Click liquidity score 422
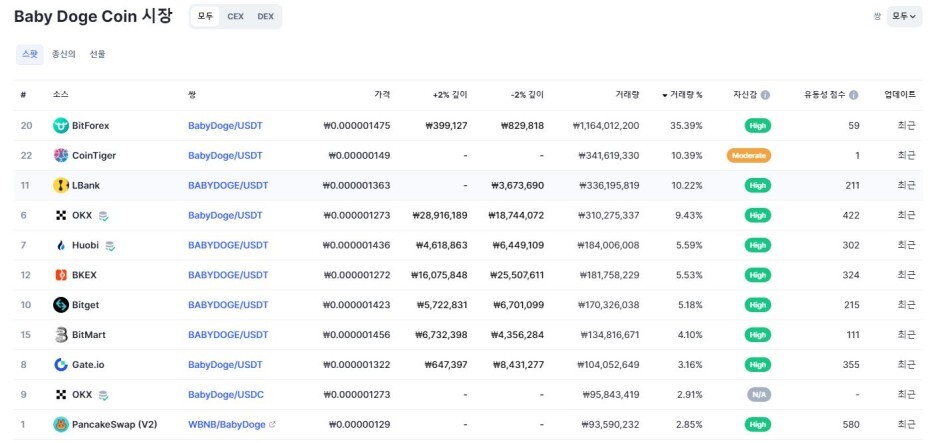936x443 pixels. [852, 215]
